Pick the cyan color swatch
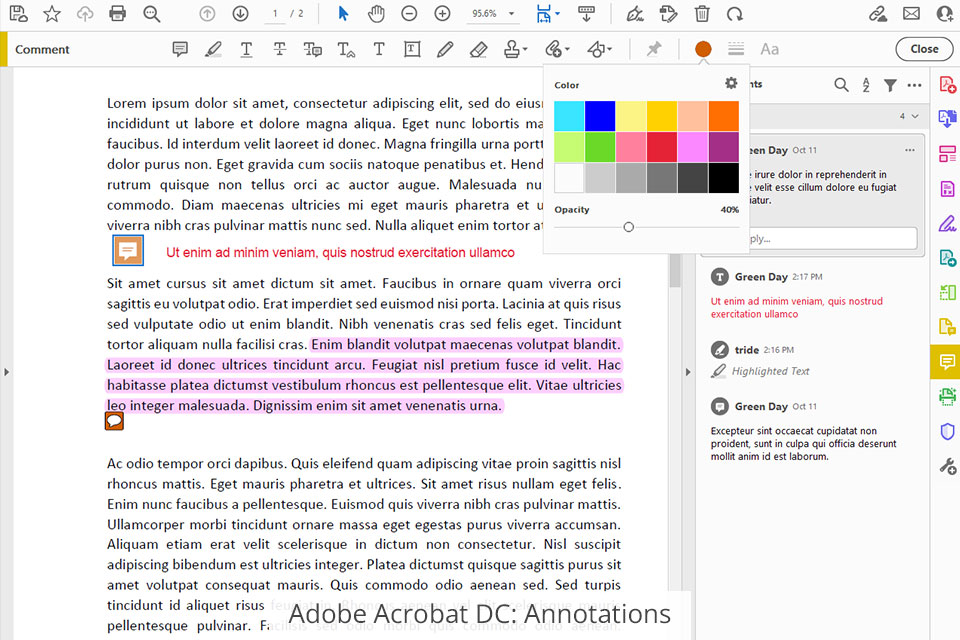The image size is (960, 640). [569, 116]
